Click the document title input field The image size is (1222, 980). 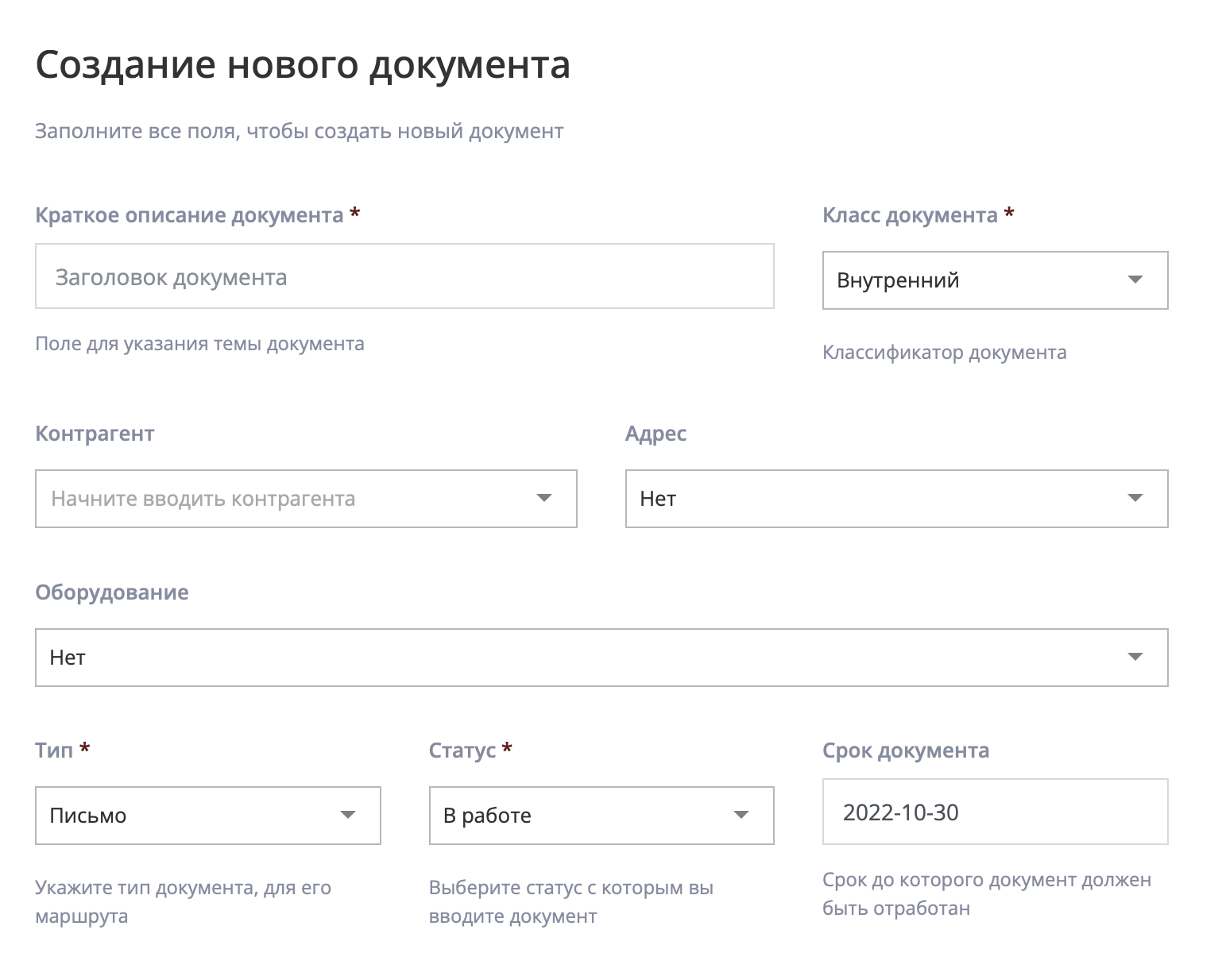pyautogui.click(x=404, y=276)
